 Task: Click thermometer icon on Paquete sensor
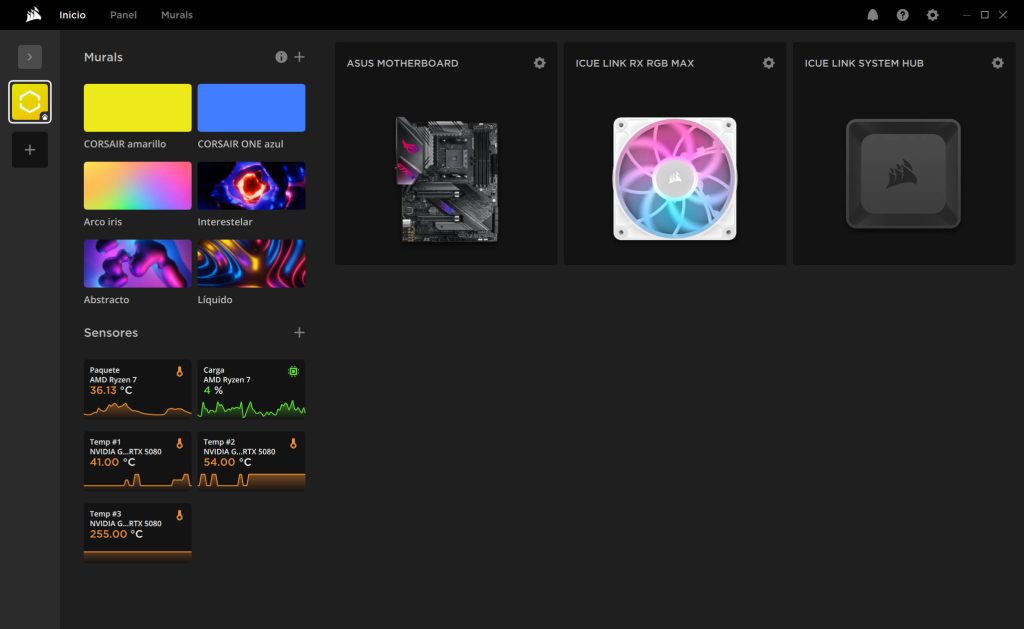tap(179, 371)
